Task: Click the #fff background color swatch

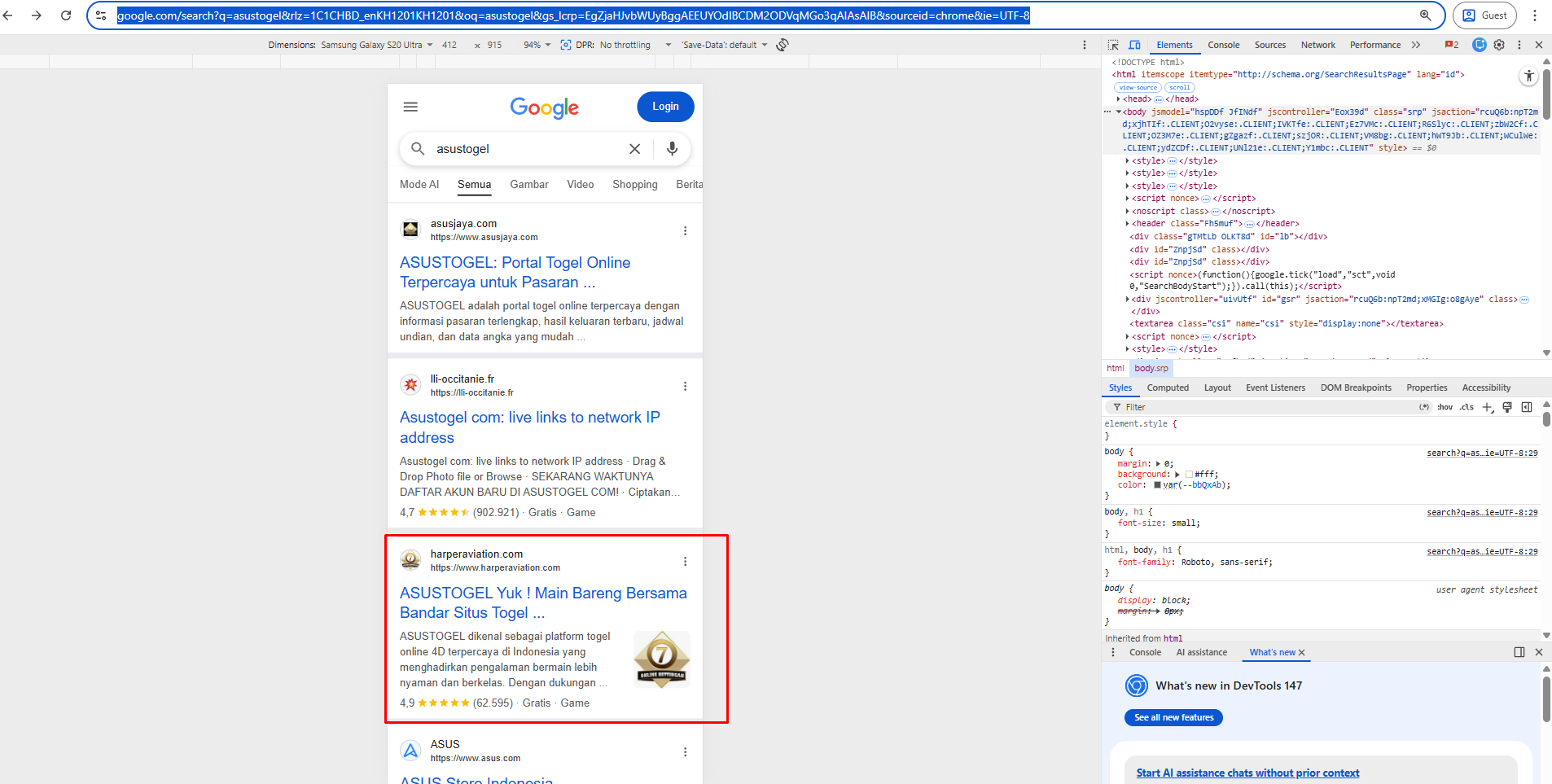Action: [x=1189, y=475]
